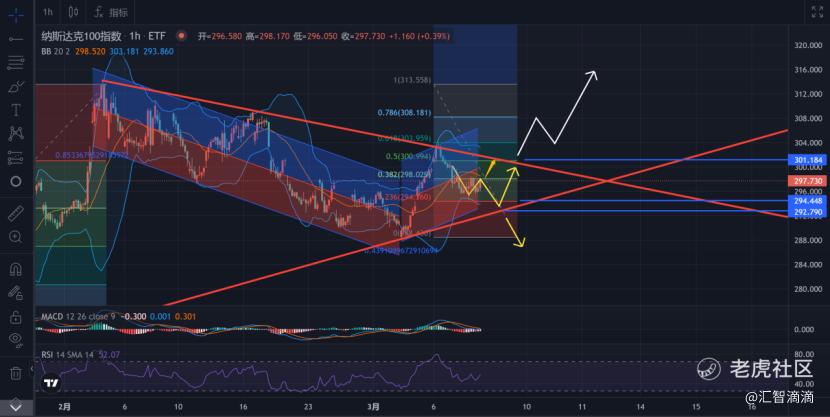Click the 纳斯达克100指数 symbol title
830x417 pixels.
point(82,36)
